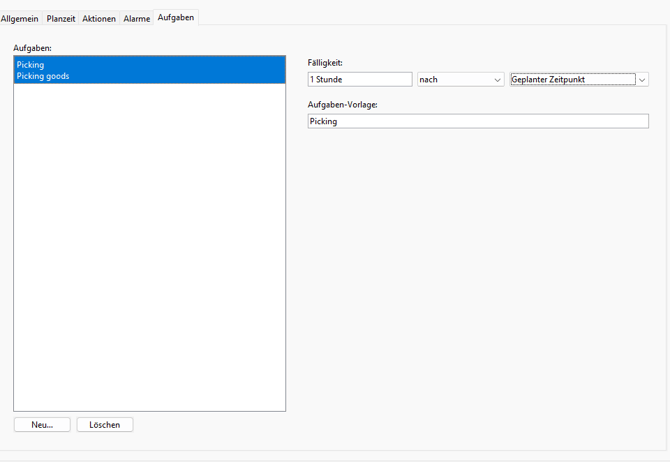Open the nach dropdown
The image size is (670, 464).
tap(455, 80)
